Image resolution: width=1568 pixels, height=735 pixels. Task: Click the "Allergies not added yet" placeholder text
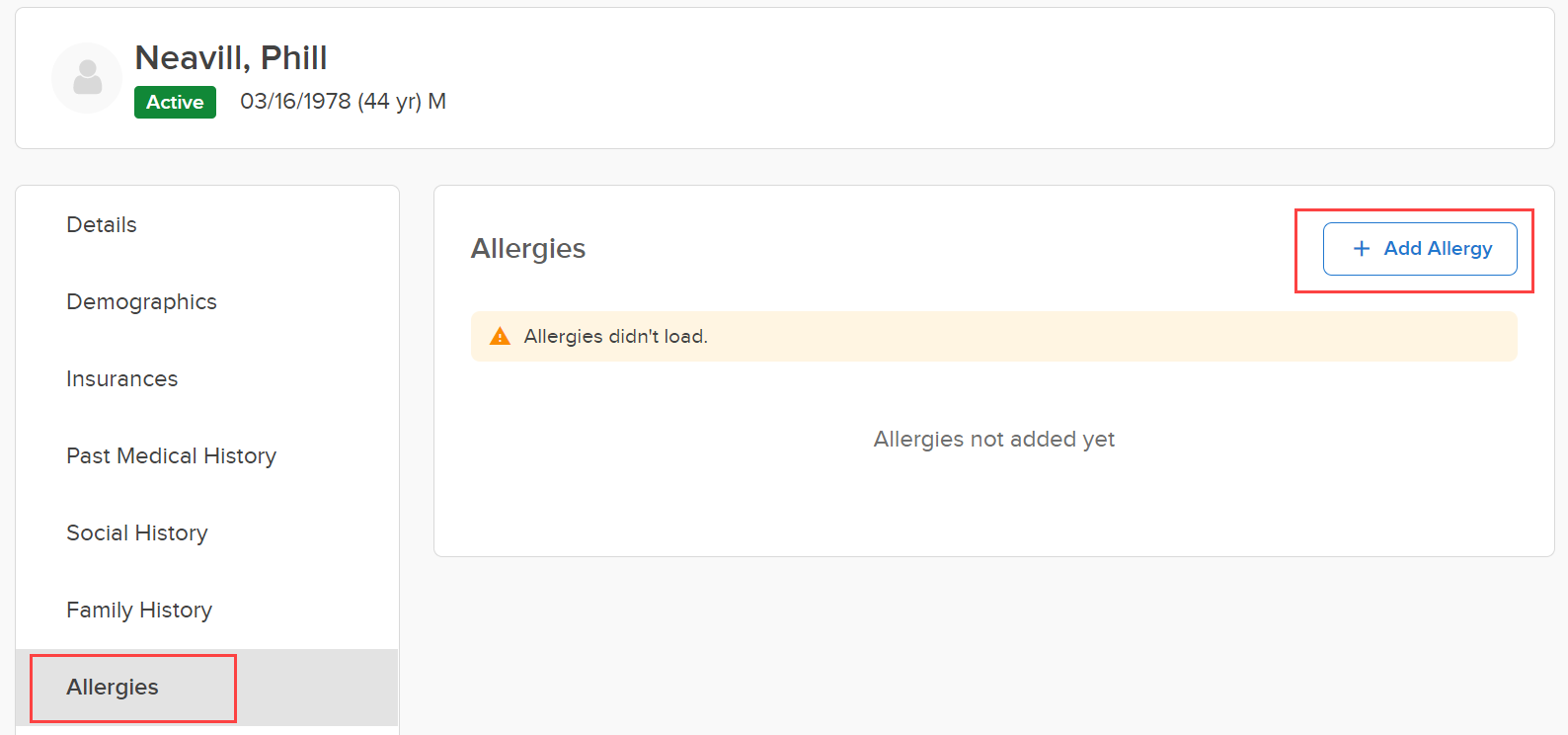[x=993, y=440]
